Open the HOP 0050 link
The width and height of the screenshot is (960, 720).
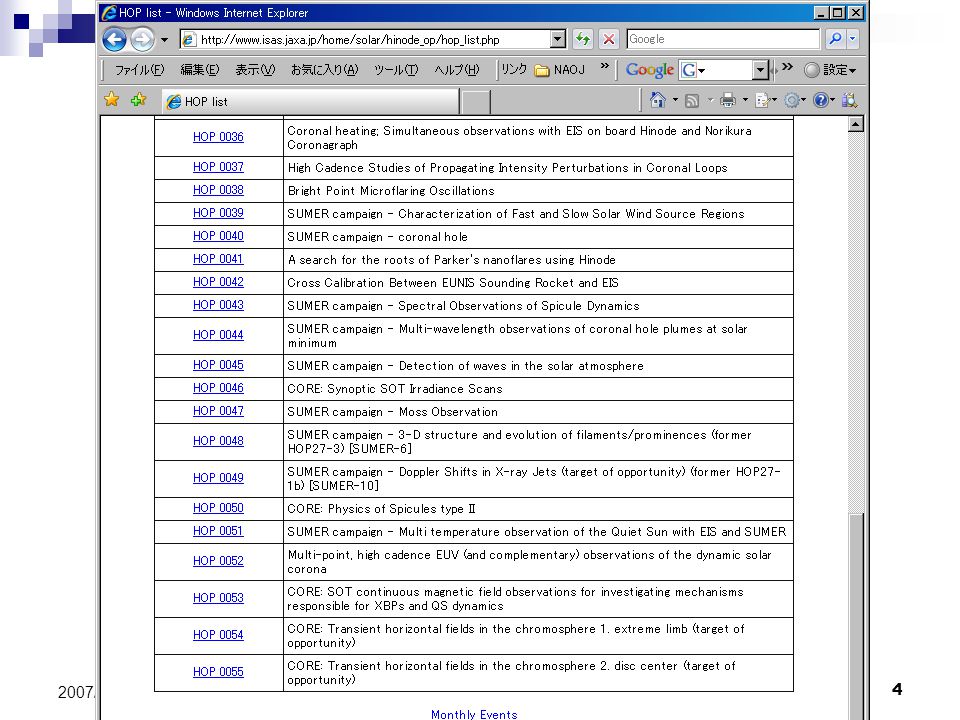coord(218,508)
